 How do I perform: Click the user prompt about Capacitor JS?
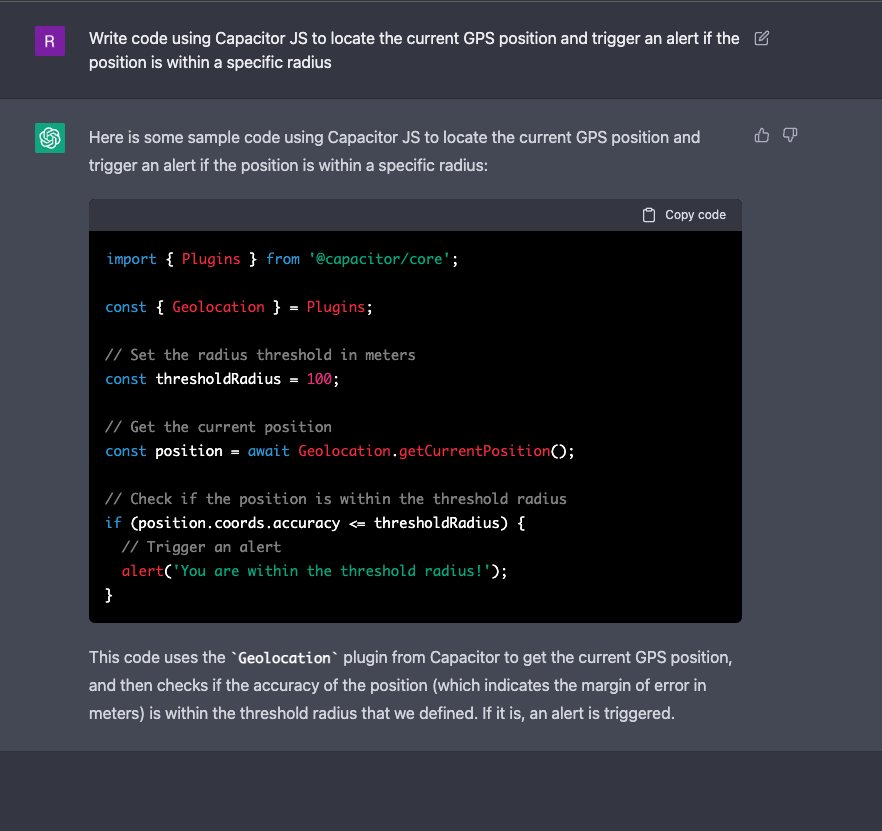click(x=413, y=50)
